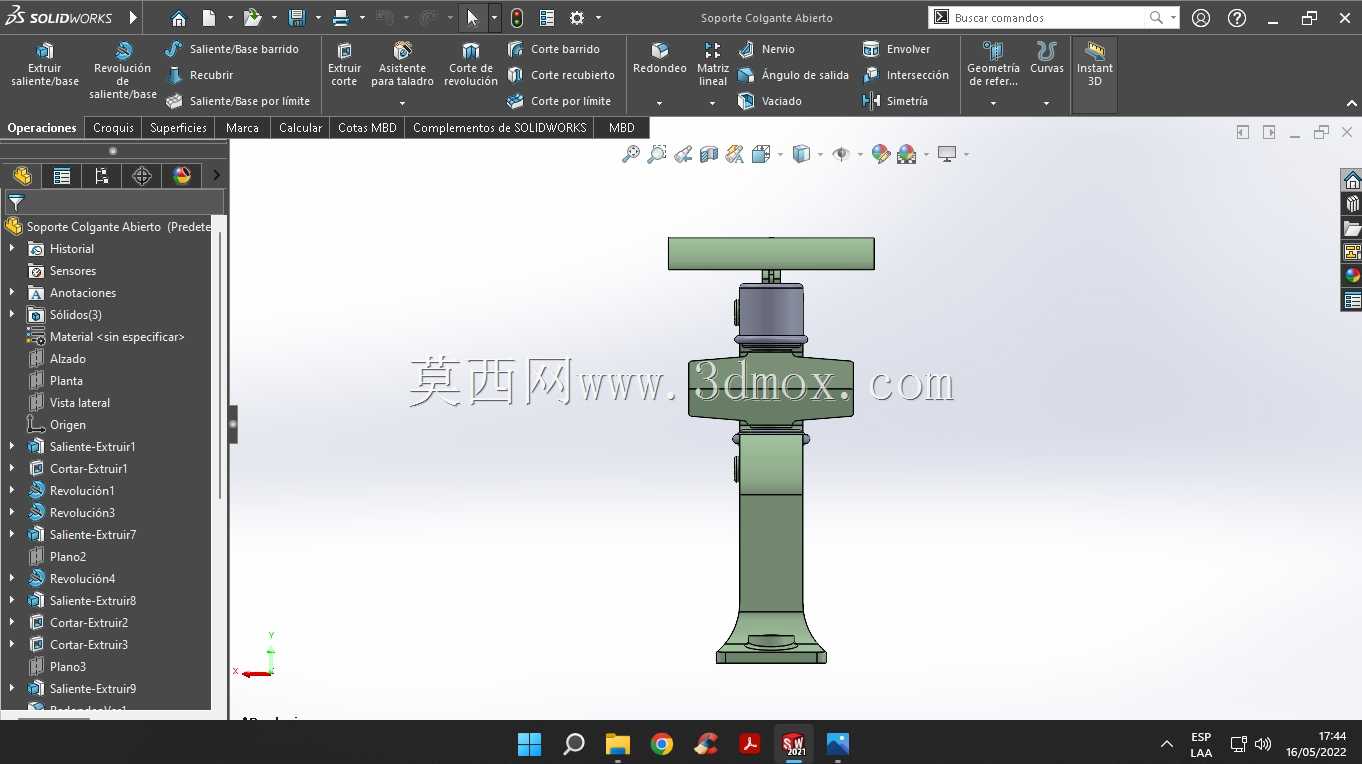Open Geometría de referencia tool
The width and height of the screenshot is (1362, 764).
[993, 65]
